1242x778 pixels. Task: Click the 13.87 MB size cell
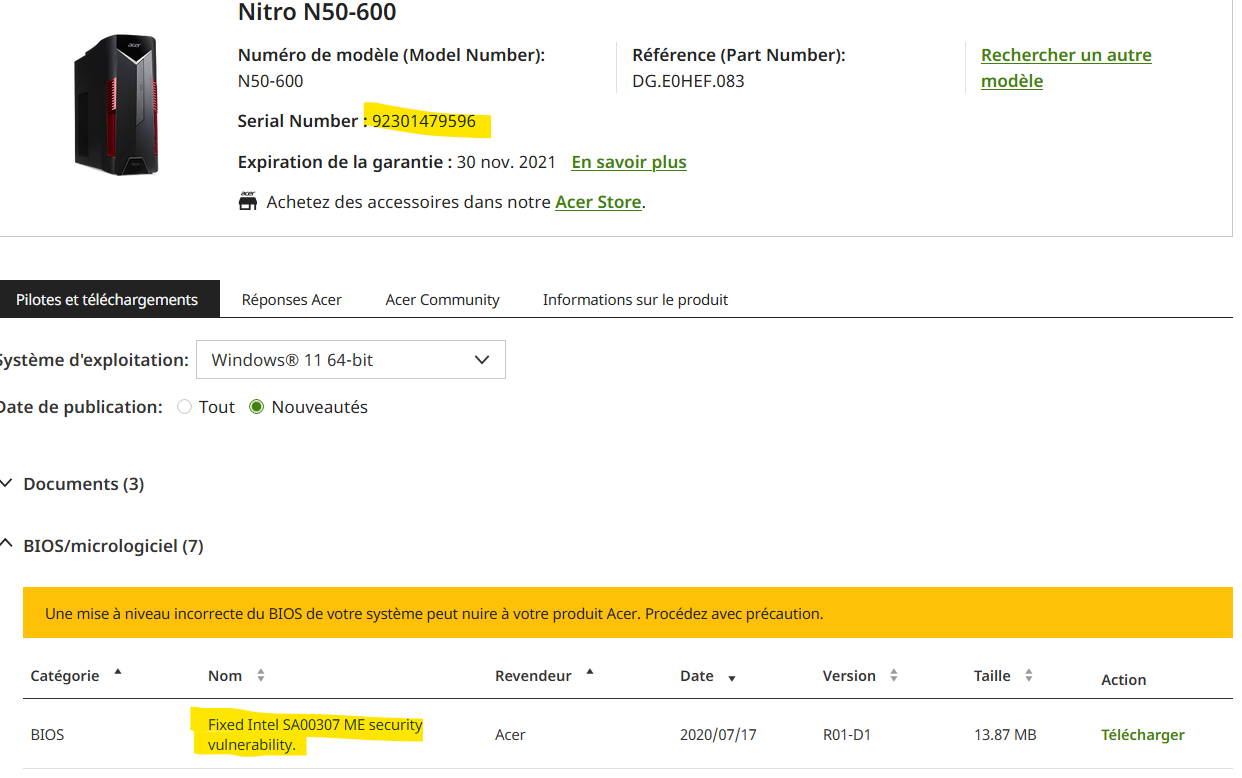pos(1005,735)
